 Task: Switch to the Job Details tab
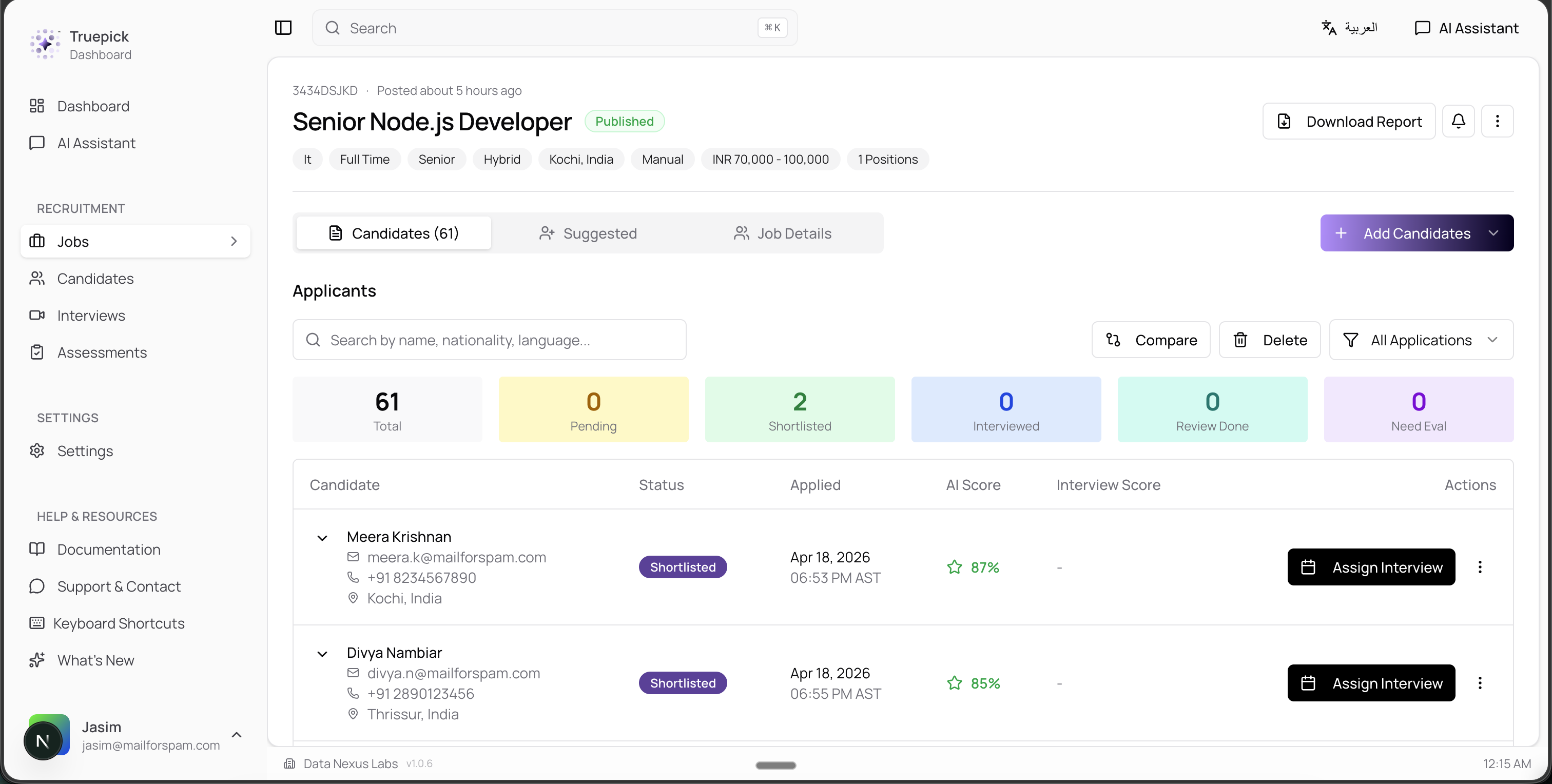tap(783, 233)
